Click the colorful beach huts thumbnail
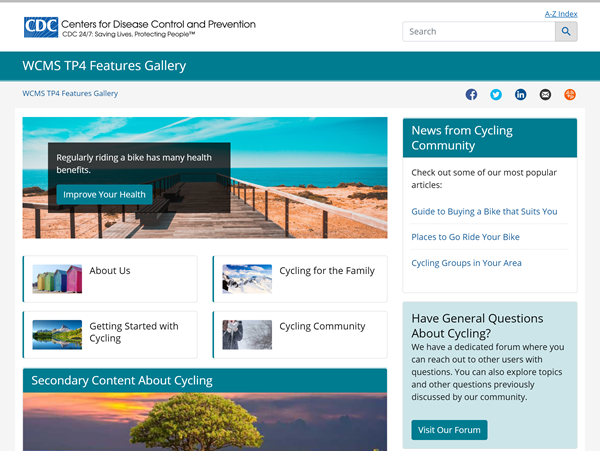 pos(57,279)
